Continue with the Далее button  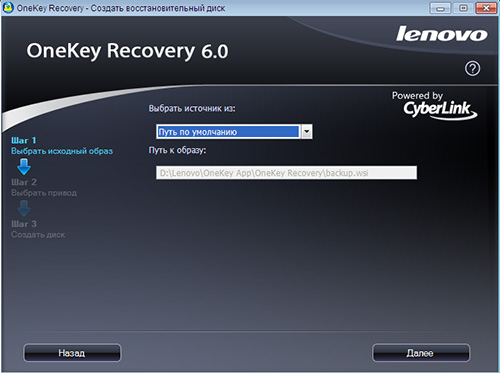pyautogui.click(x=421, y=353)
